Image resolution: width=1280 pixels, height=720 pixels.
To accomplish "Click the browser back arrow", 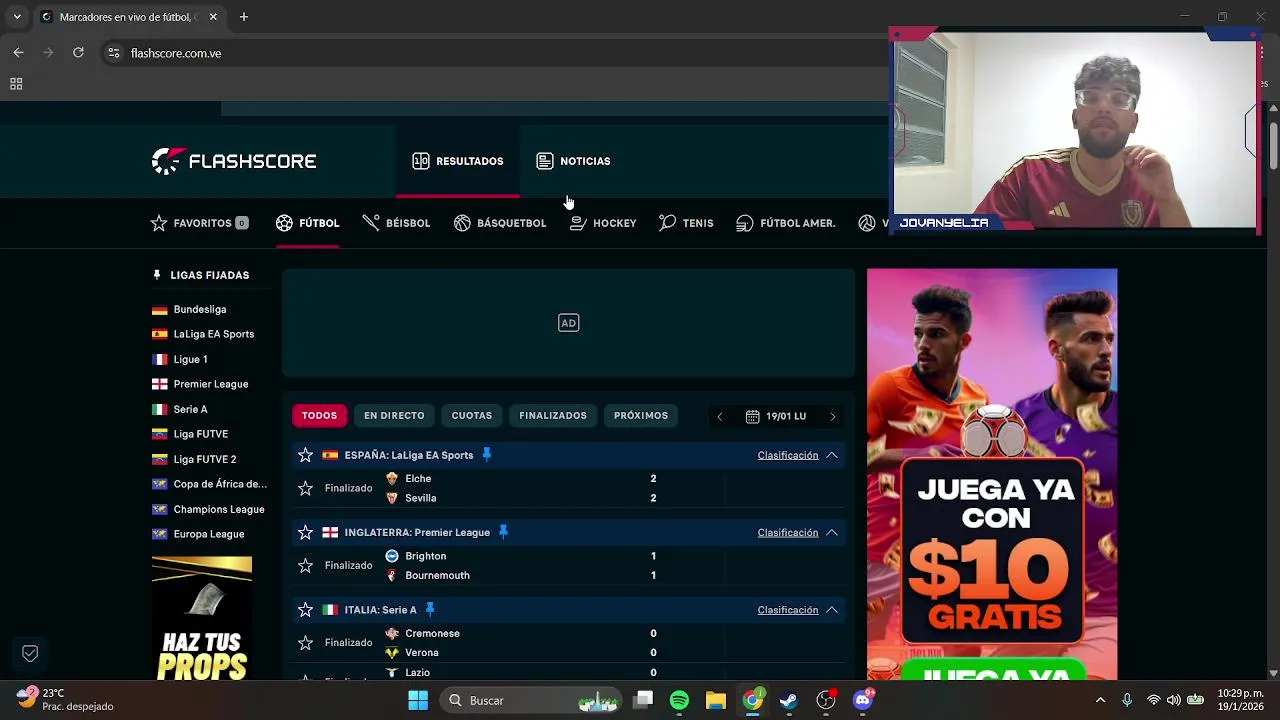I will click(x=18, y=53).
